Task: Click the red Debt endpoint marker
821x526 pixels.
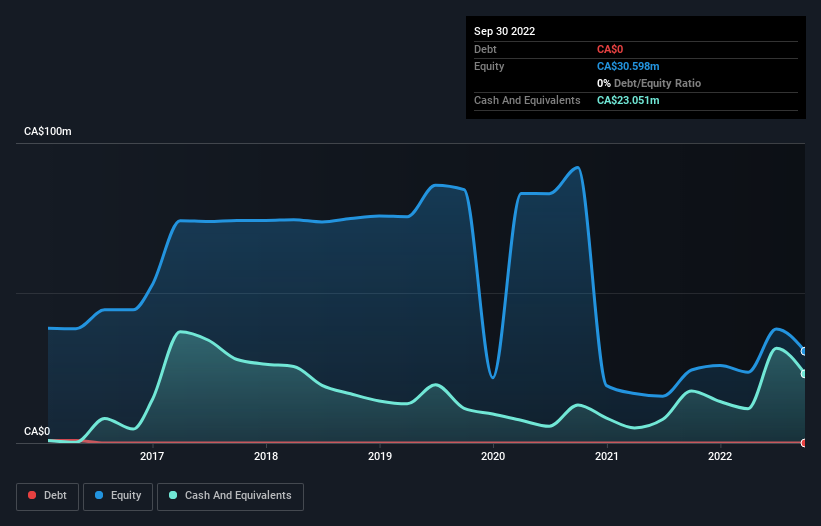Action: (x=804, y=443)
